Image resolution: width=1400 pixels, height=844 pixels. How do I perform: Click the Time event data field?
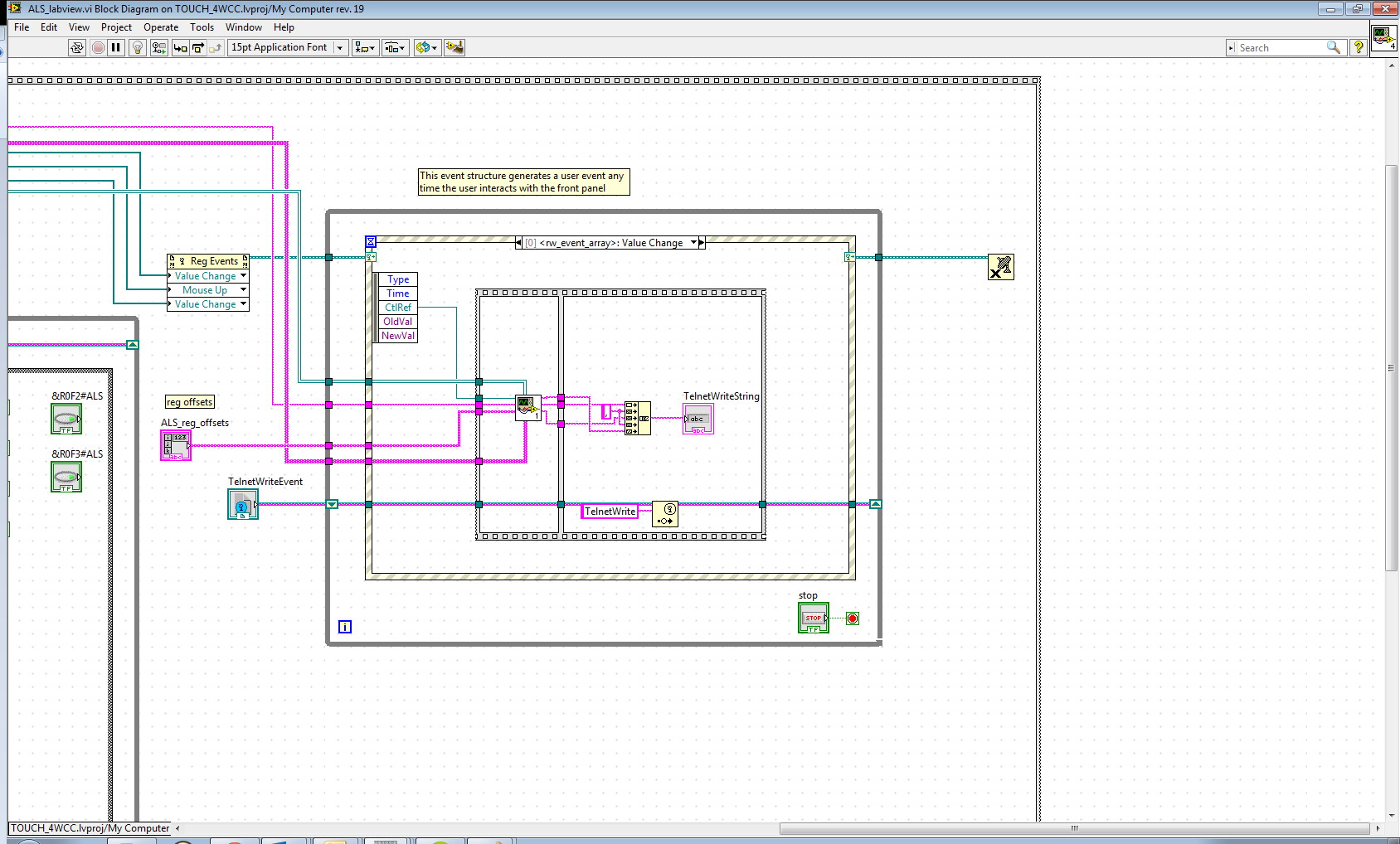point(398,293)
